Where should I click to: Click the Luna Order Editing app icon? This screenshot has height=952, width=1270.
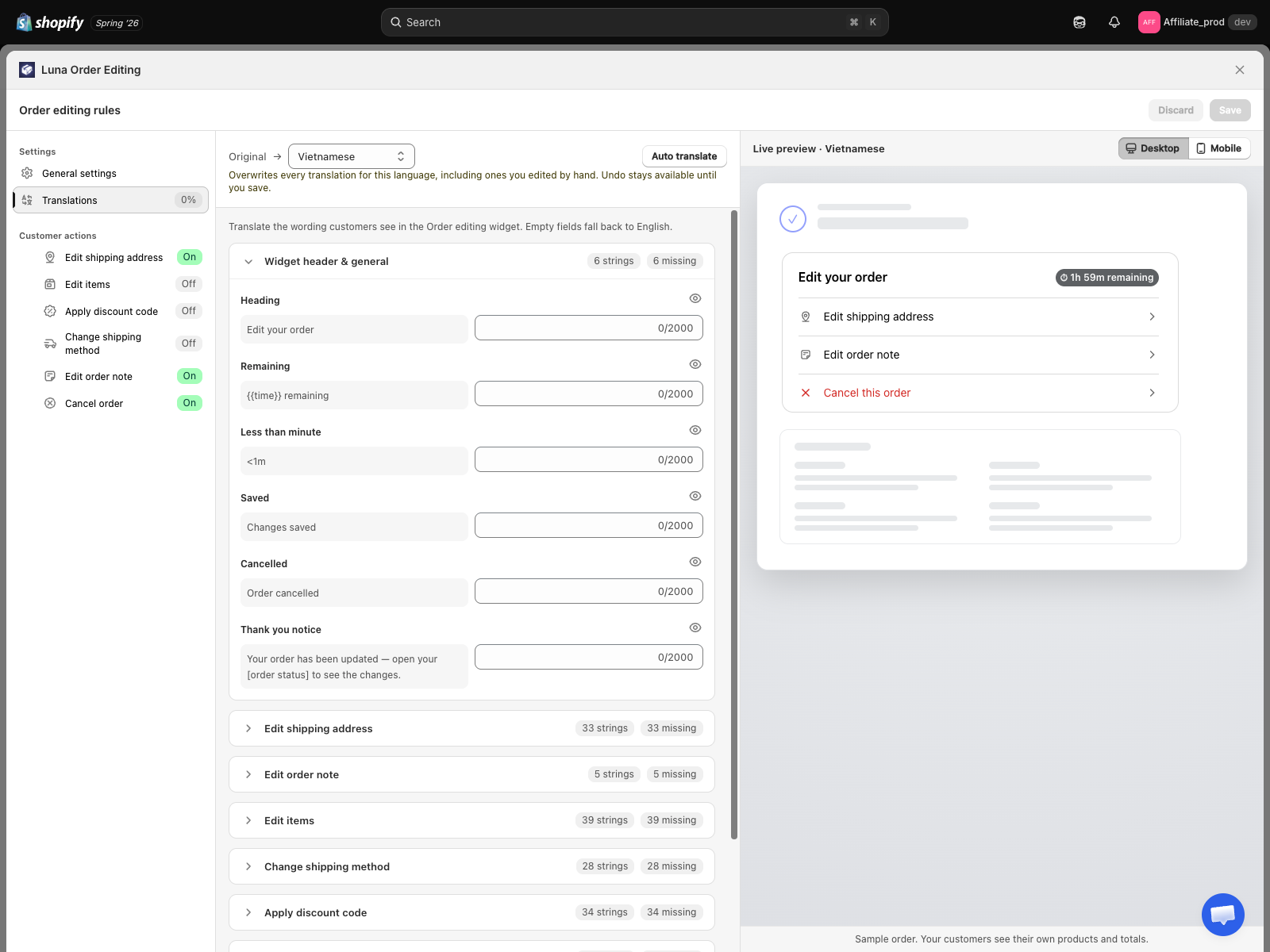(27, 70)
